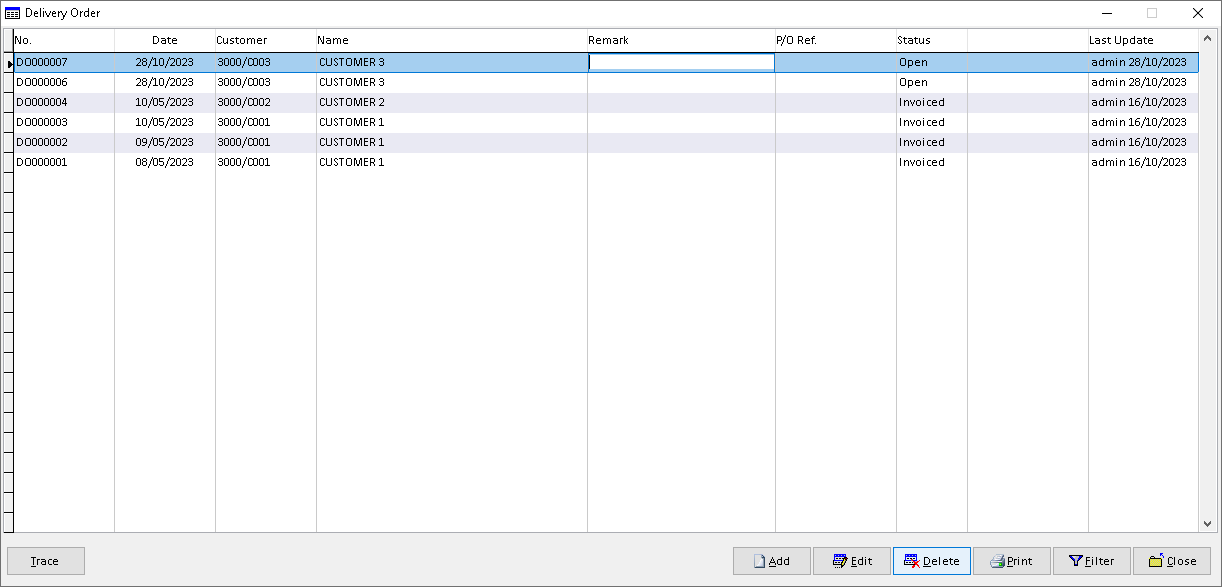Click the Edit button
The image size is (1222, 587).
tap(852, 561)
